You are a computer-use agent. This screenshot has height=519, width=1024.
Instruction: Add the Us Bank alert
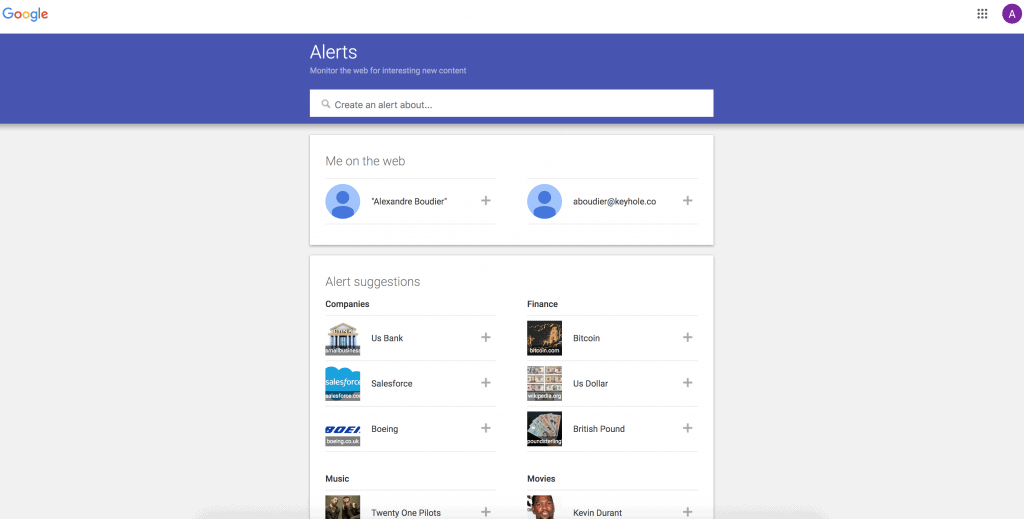[486, 338]
